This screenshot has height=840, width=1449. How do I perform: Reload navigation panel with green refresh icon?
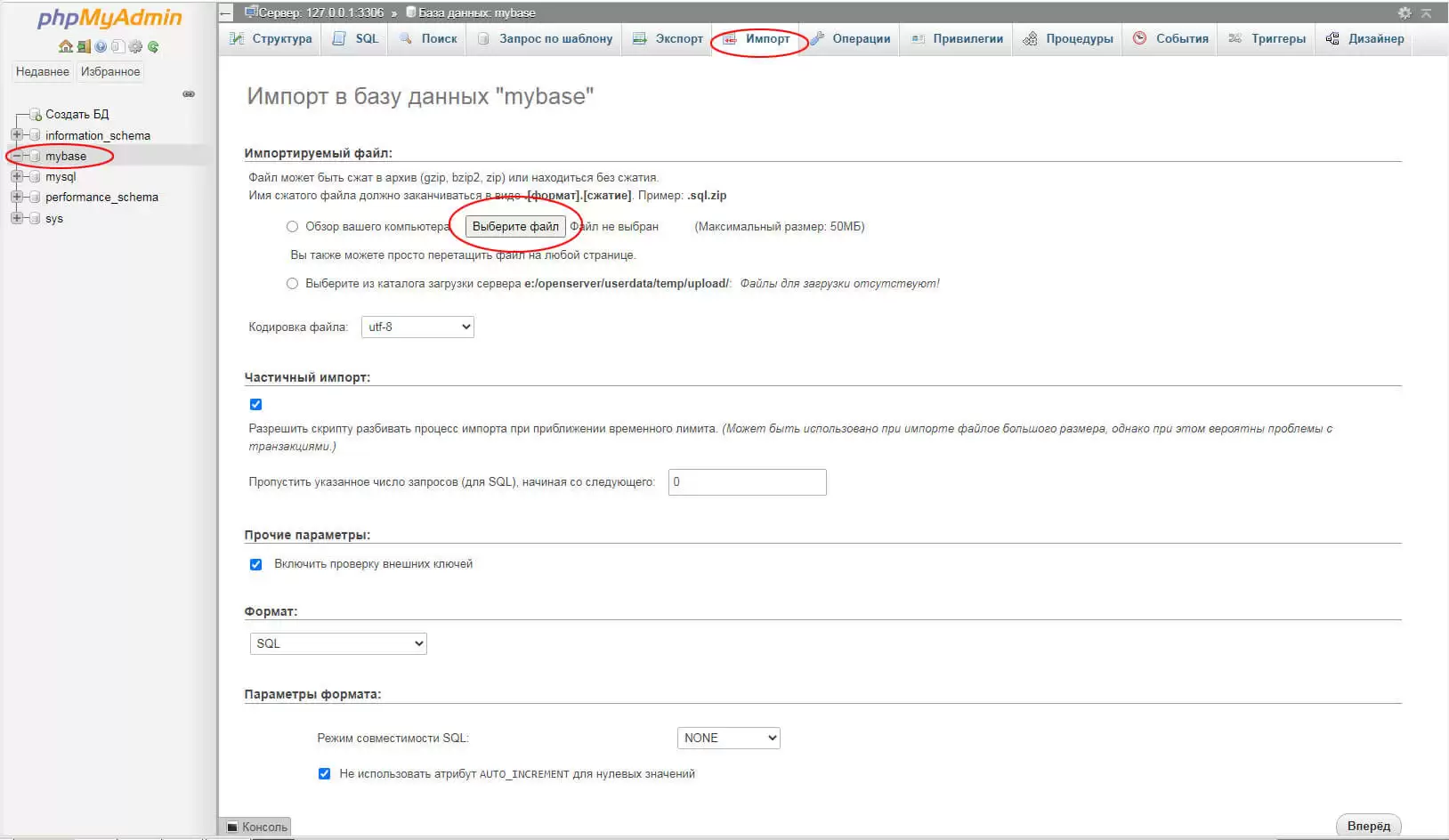(x=153, y=46)
